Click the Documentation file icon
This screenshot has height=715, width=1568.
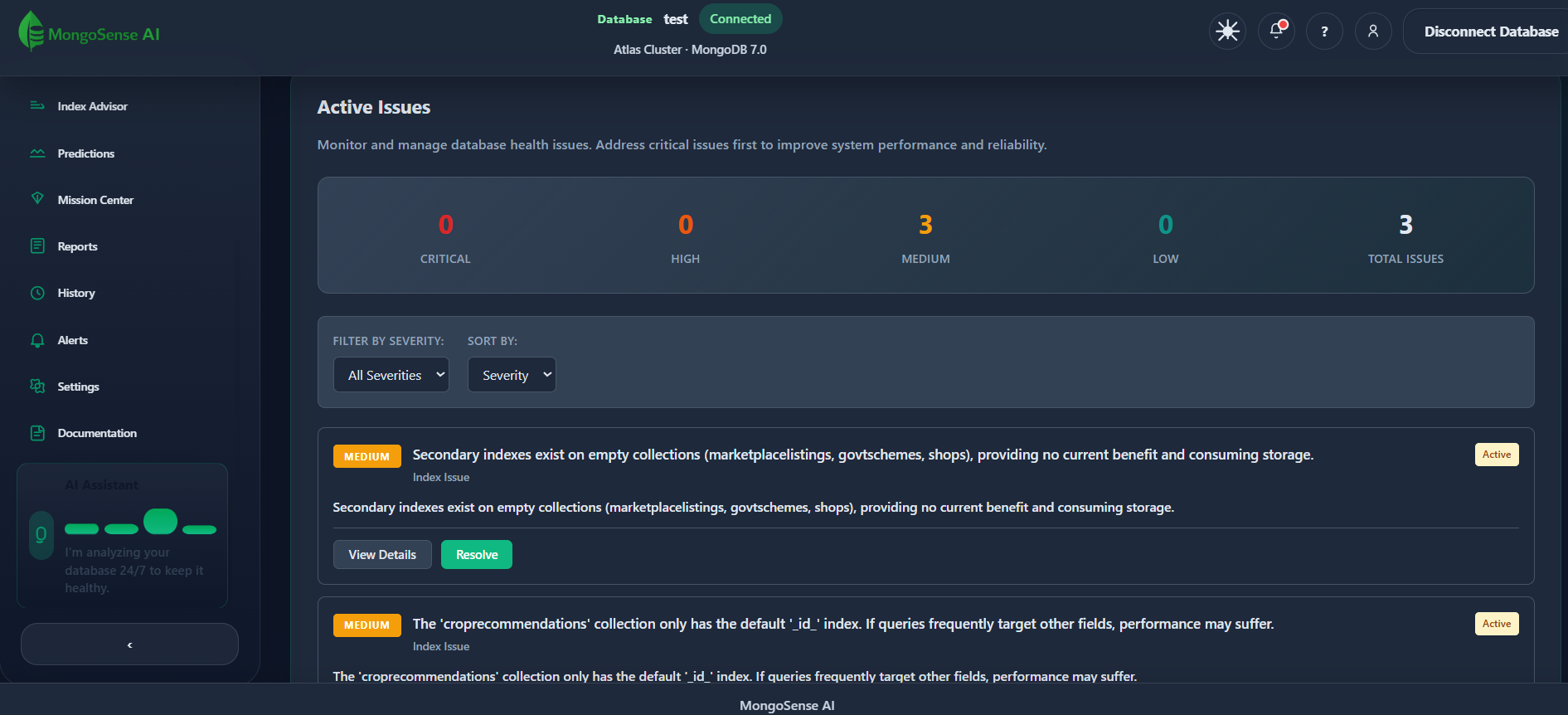tap(37, 433)
